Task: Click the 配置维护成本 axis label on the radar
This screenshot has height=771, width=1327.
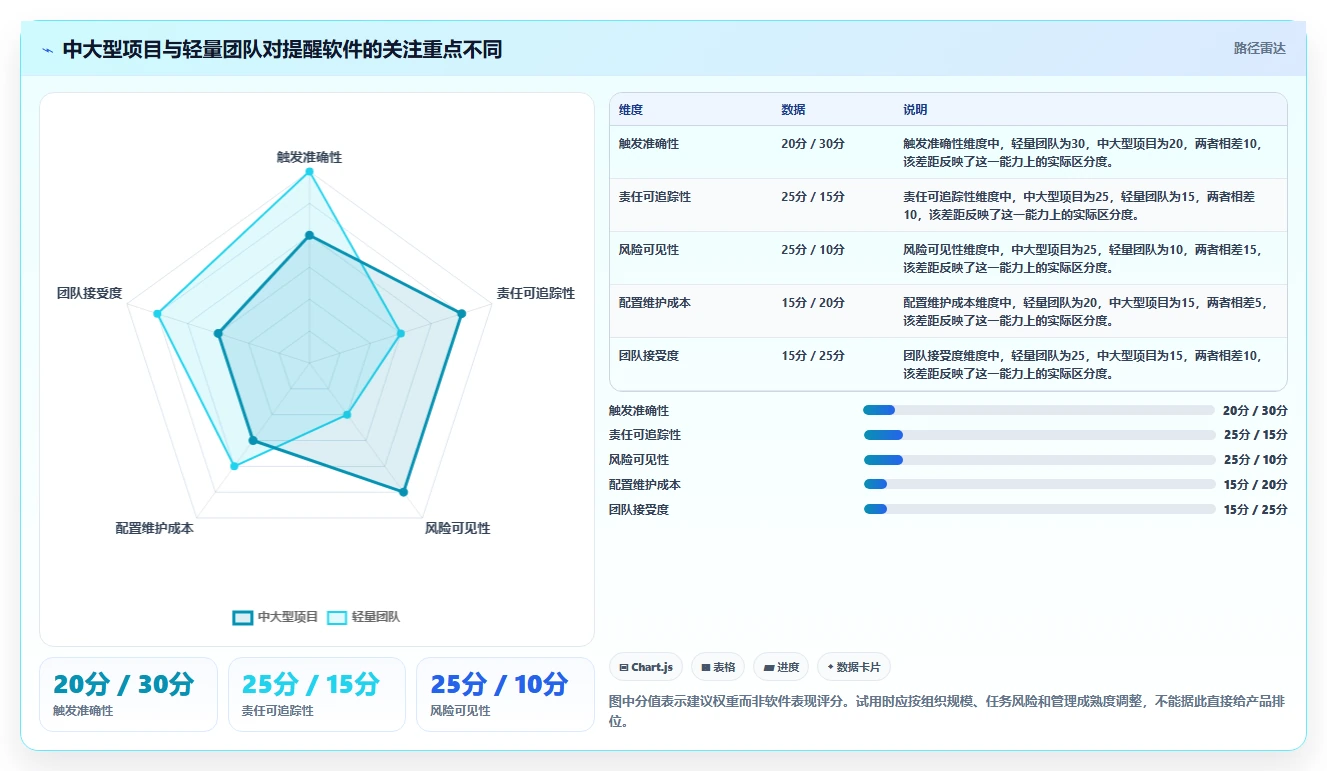Action: [154, 528]
